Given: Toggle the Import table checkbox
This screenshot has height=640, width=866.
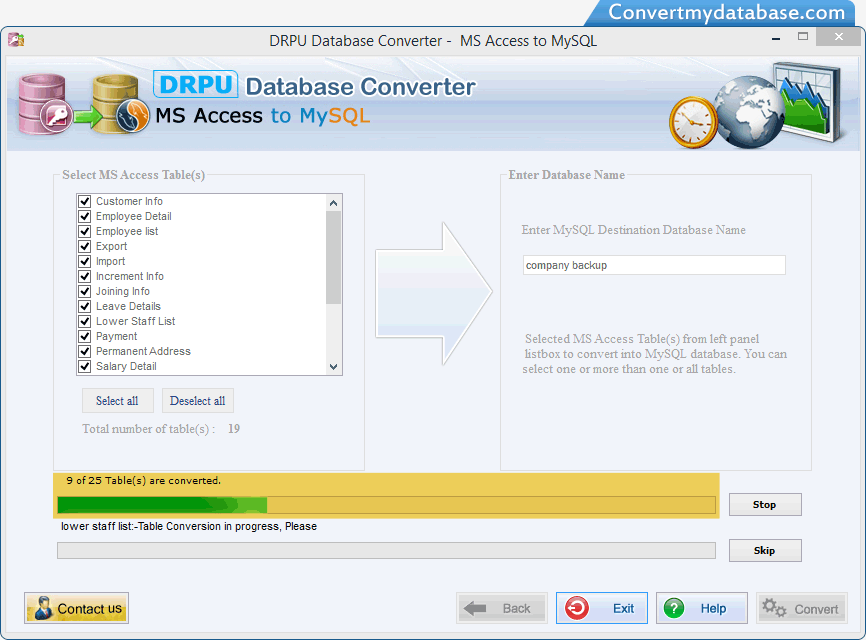Looking at the screenshot, I should (85, 261).
